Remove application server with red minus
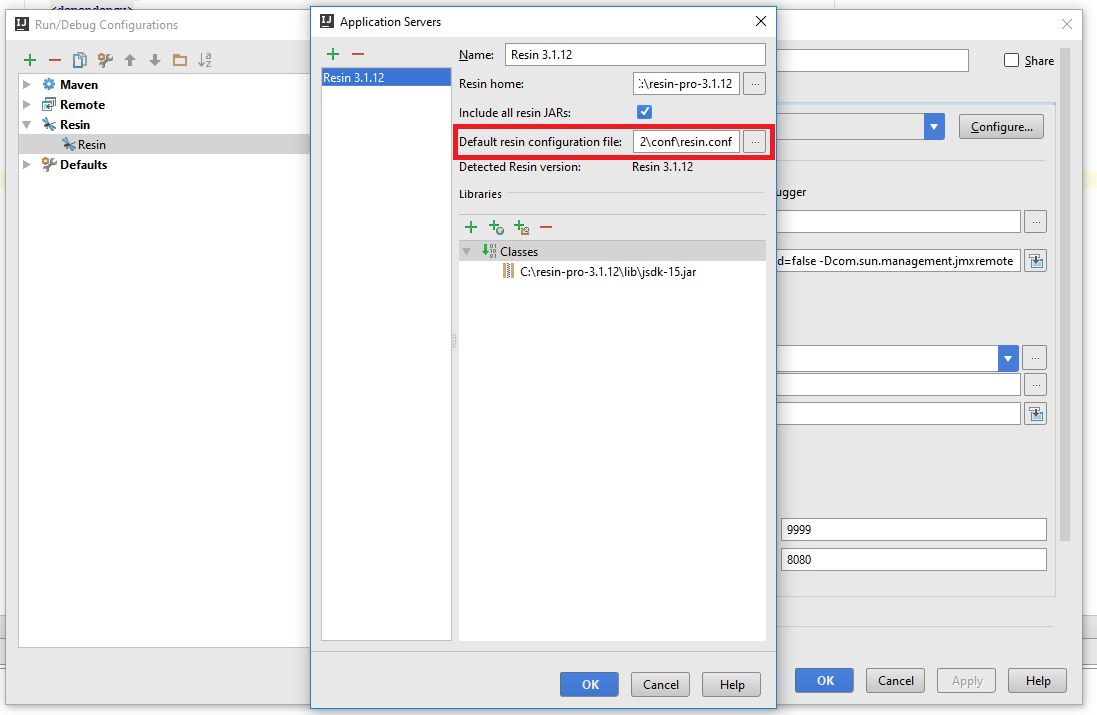Image resolution: width=1097 pixels, height=715 pixels. point(358,54)
